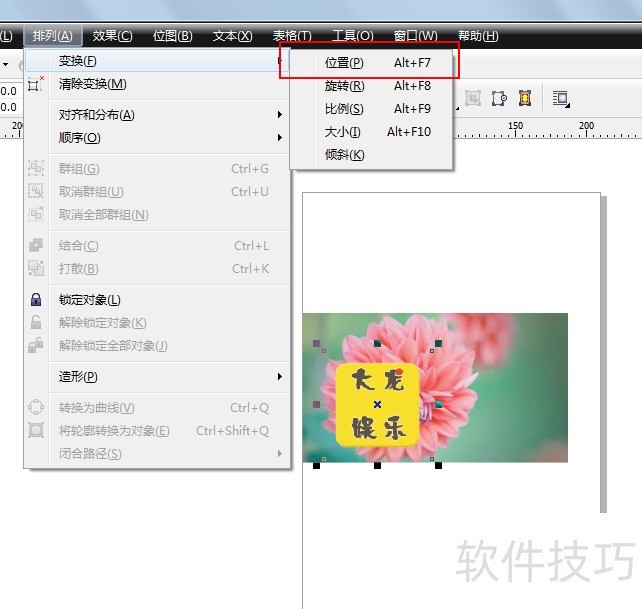This screenshot has width=642, height=609.
Task: Click the padlock icon for 锁定对象
Action: (x=36, y=300)
